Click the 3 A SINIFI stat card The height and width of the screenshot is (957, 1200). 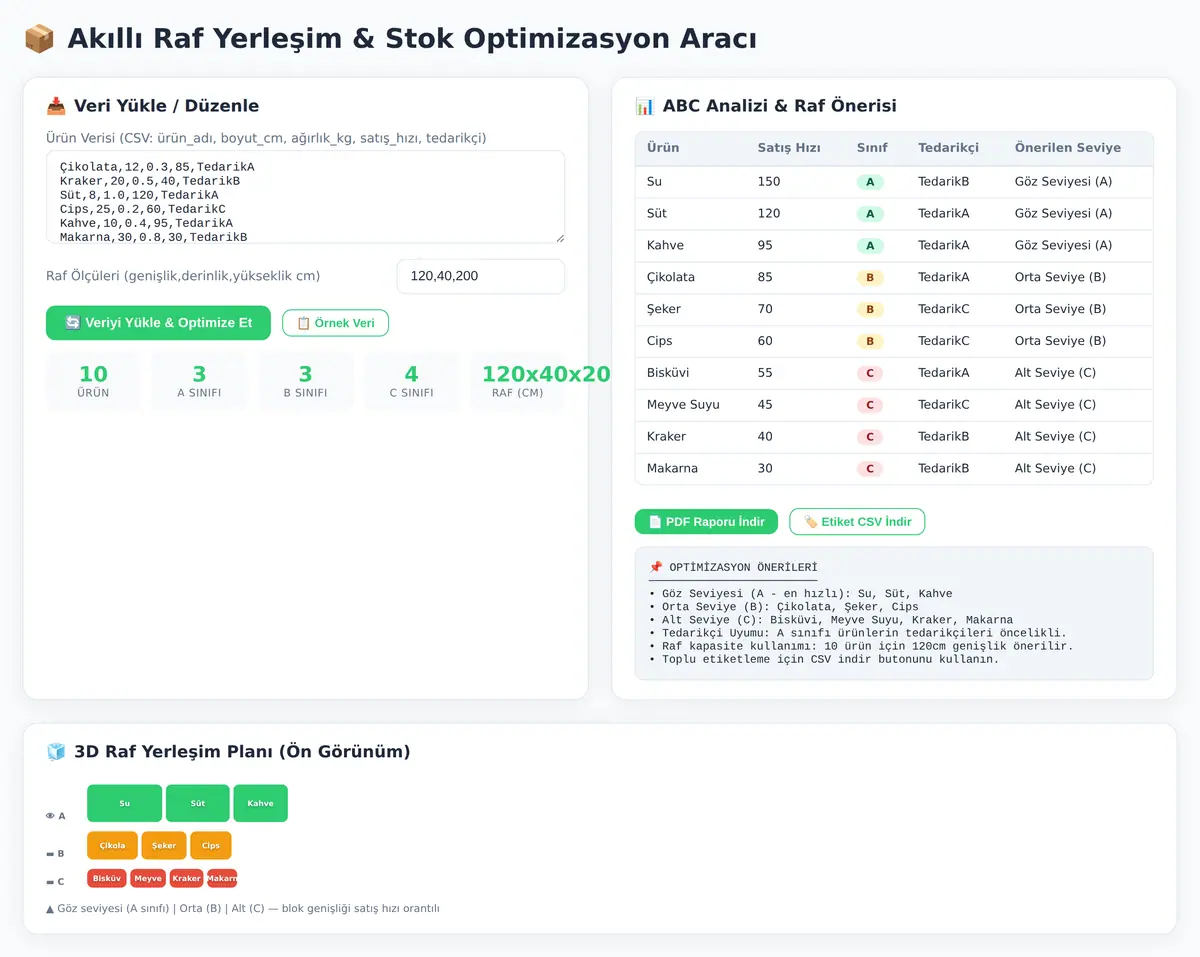tap(199, 381)
